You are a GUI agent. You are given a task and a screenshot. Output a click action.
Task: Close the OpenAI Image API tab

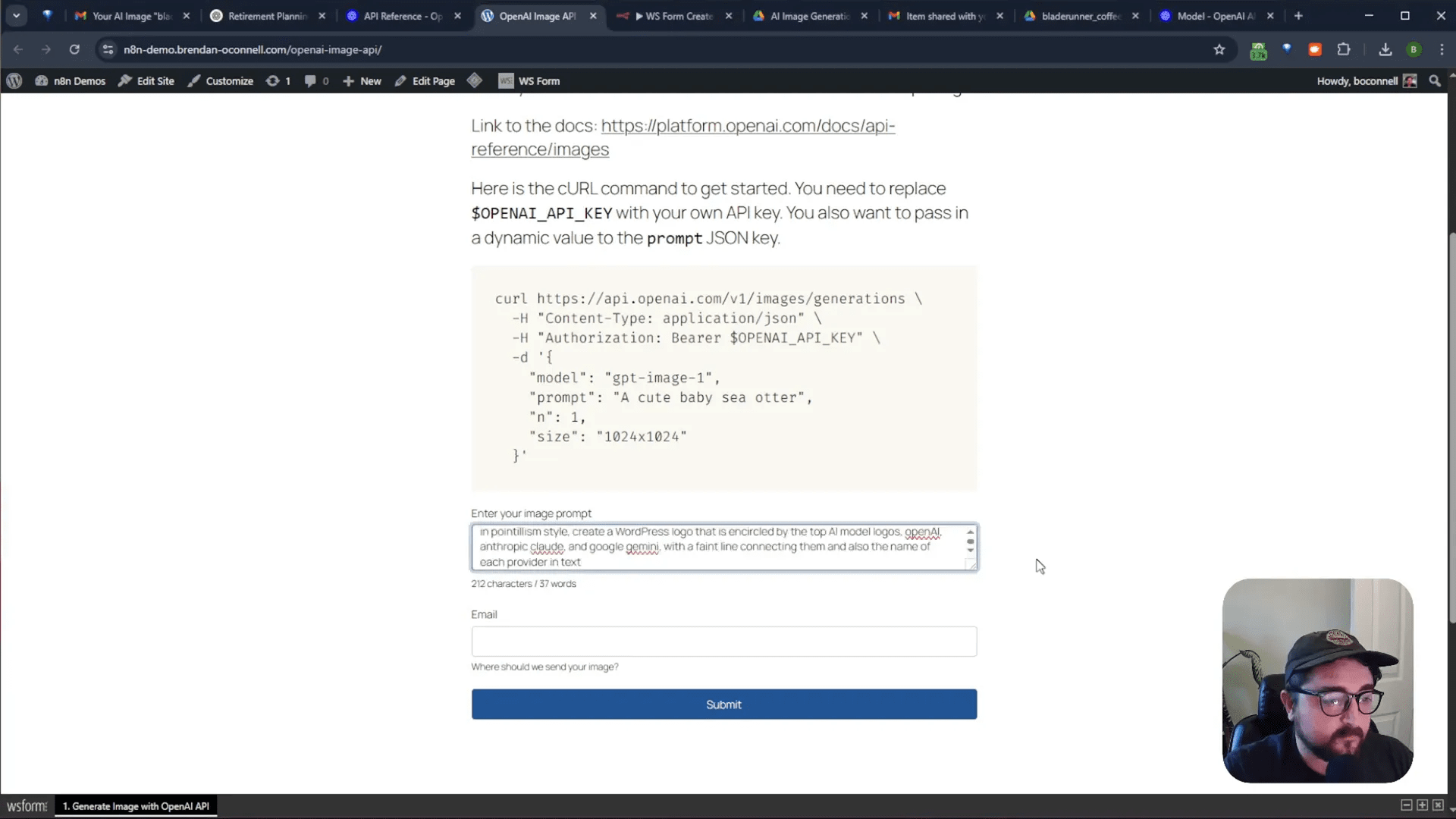pos(593,16)
